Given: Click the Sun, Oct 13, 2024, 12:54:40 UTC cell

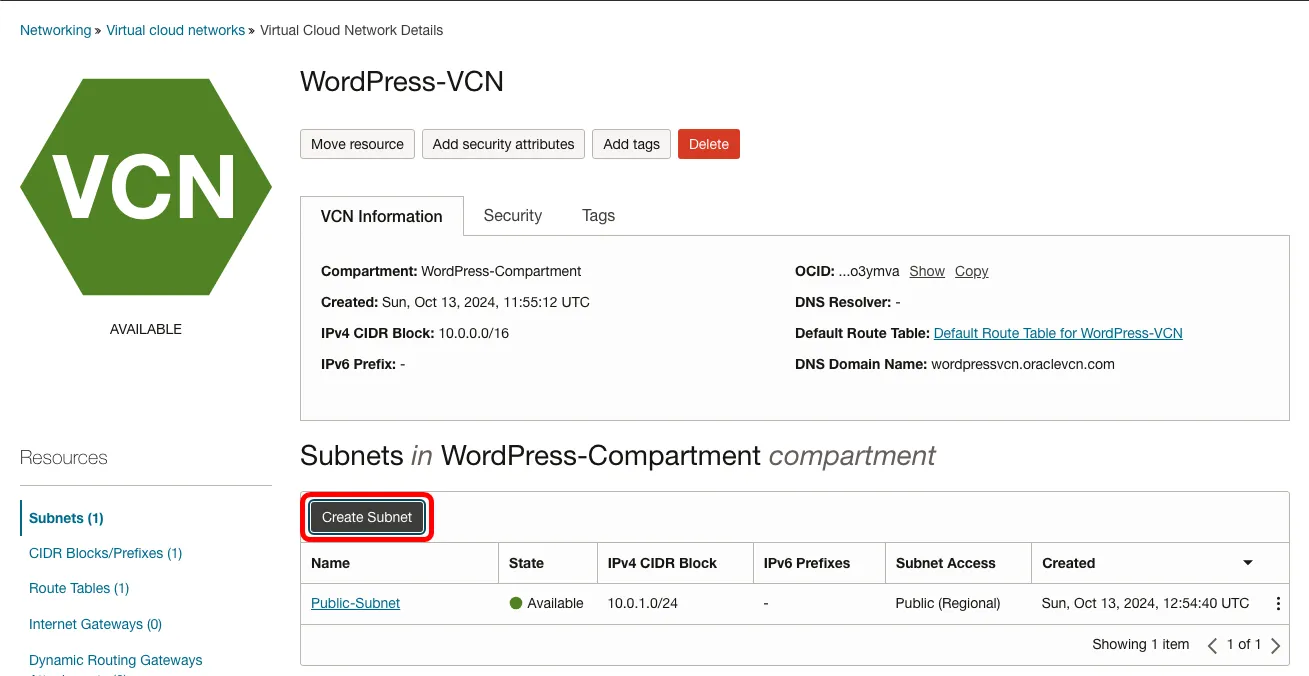Looking at the screenshot, I should pos(1145,603).
